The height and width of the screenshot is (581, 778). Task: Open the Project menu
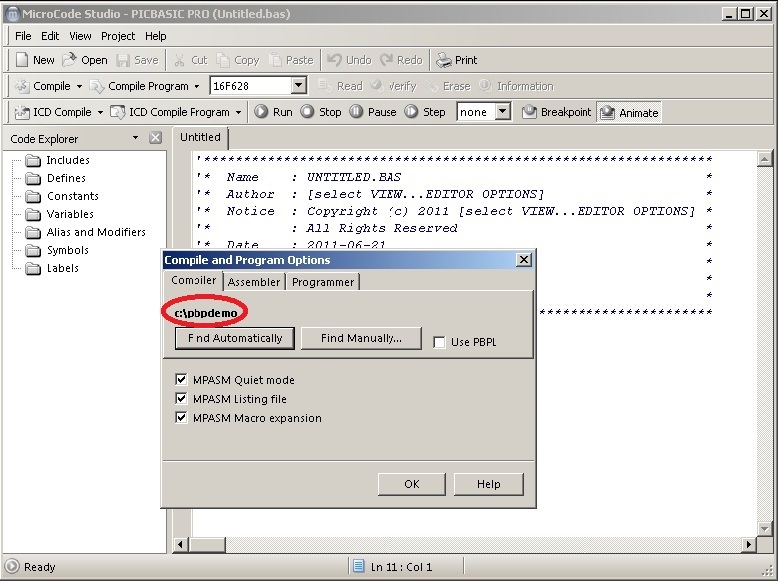(x=118, y=36)
